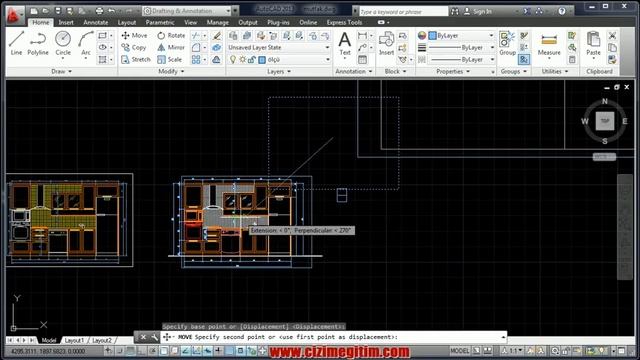640x360 pixels.
Task: Select the Circle tool
Action: pyautogui.click(x=63, y=43)
